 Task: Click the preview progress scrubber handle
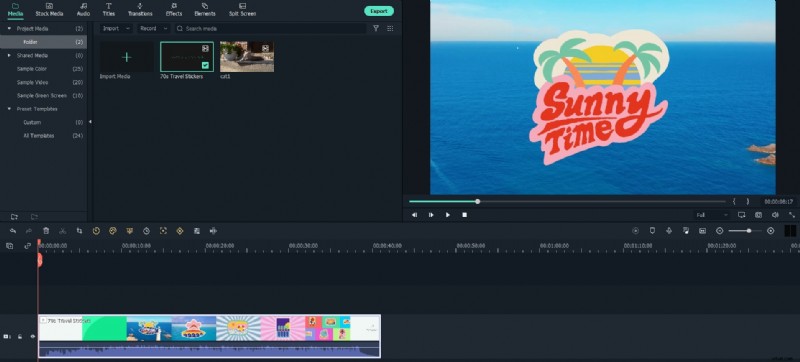coord(478,201)
